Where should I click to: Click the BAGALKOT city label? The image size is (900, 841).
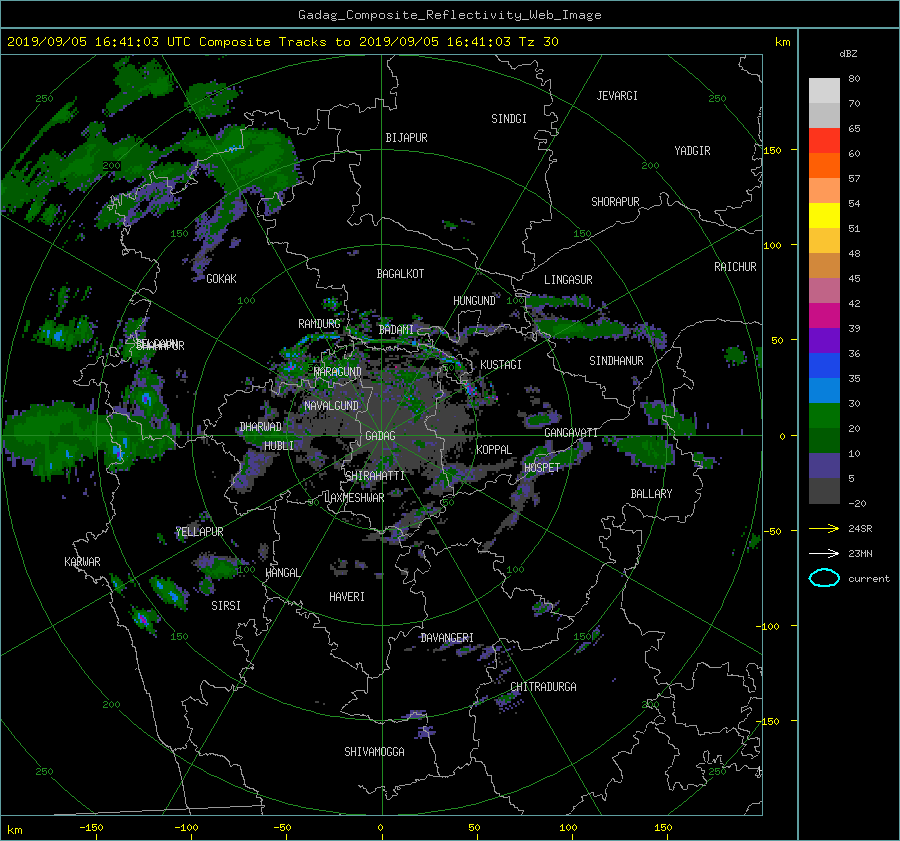tap(400, 274)
